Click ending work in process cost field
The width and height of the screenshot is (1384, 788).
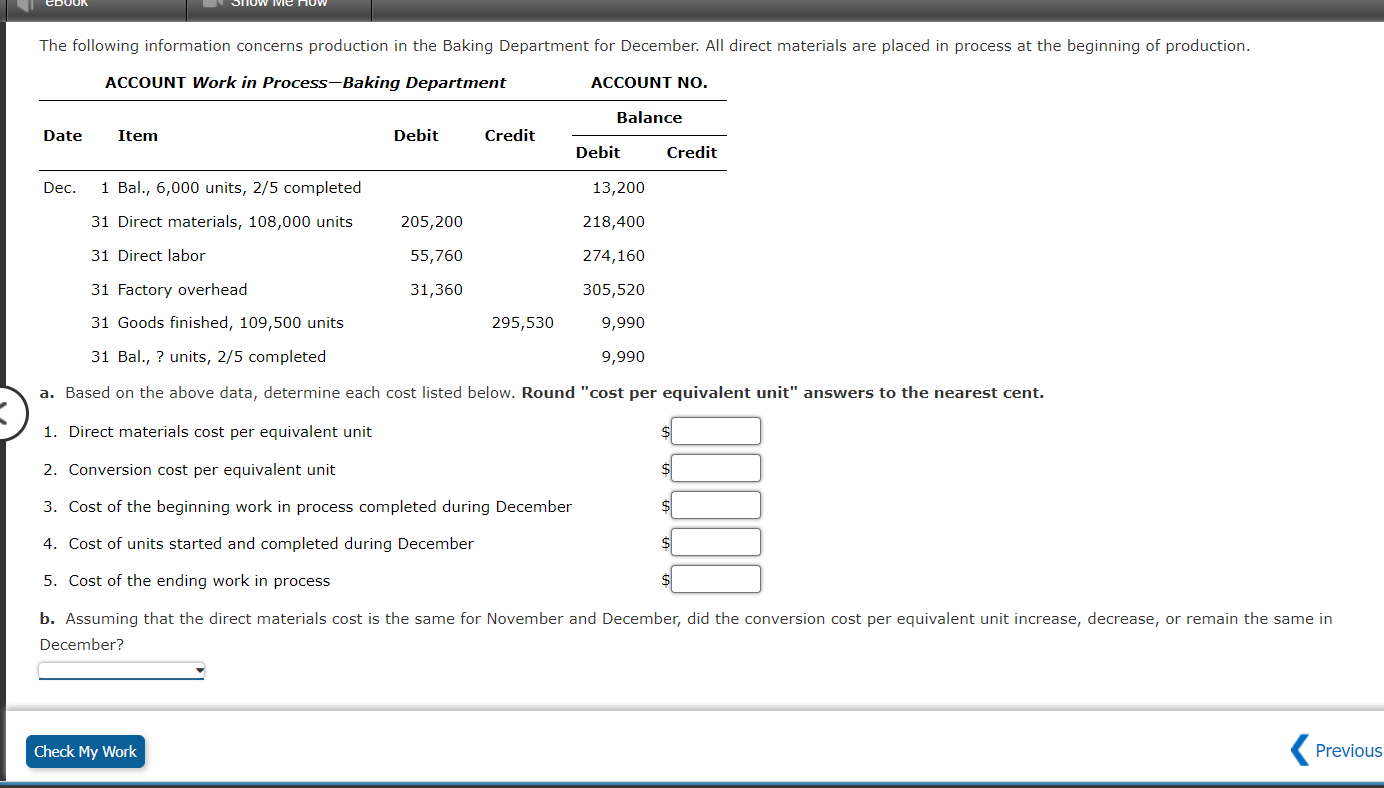[x=716, y=579]
